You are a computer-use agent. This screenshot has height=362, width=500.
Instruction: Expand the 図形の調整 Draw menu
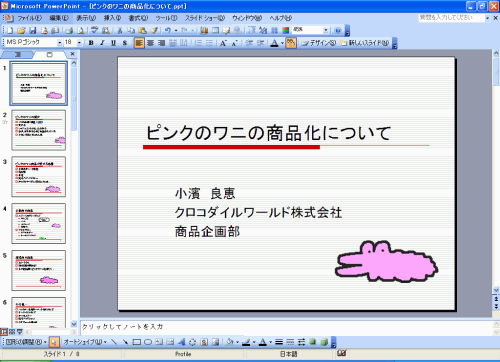click(26, 342)
